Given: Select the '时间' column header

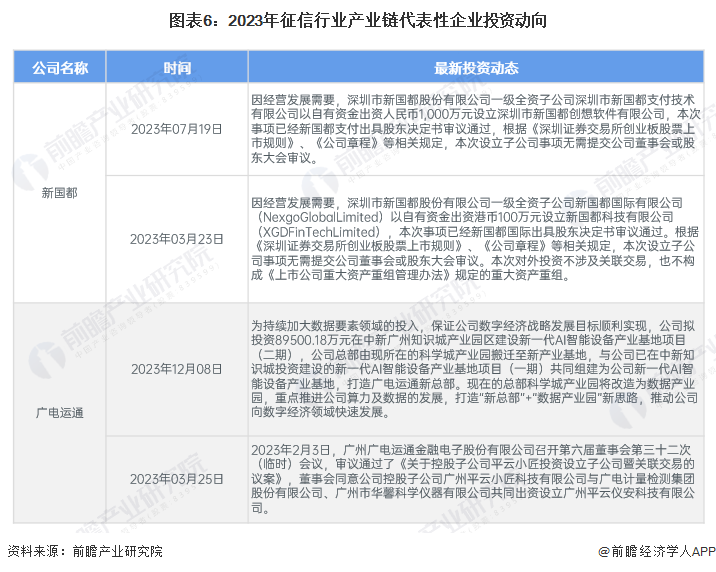Looking at the screenshot, I should 177,68.
